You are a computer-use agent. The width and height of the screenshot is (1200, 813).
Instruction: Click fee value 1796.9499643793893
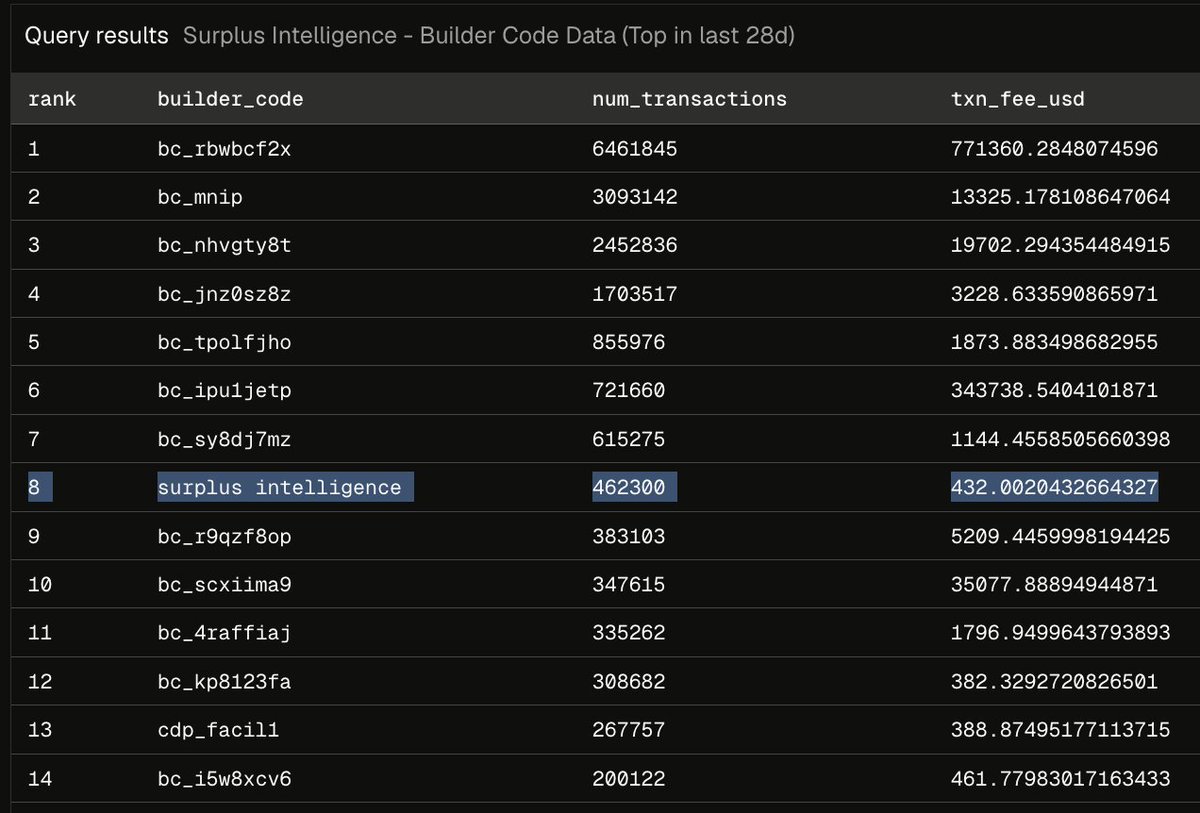tap(1060, 632)
